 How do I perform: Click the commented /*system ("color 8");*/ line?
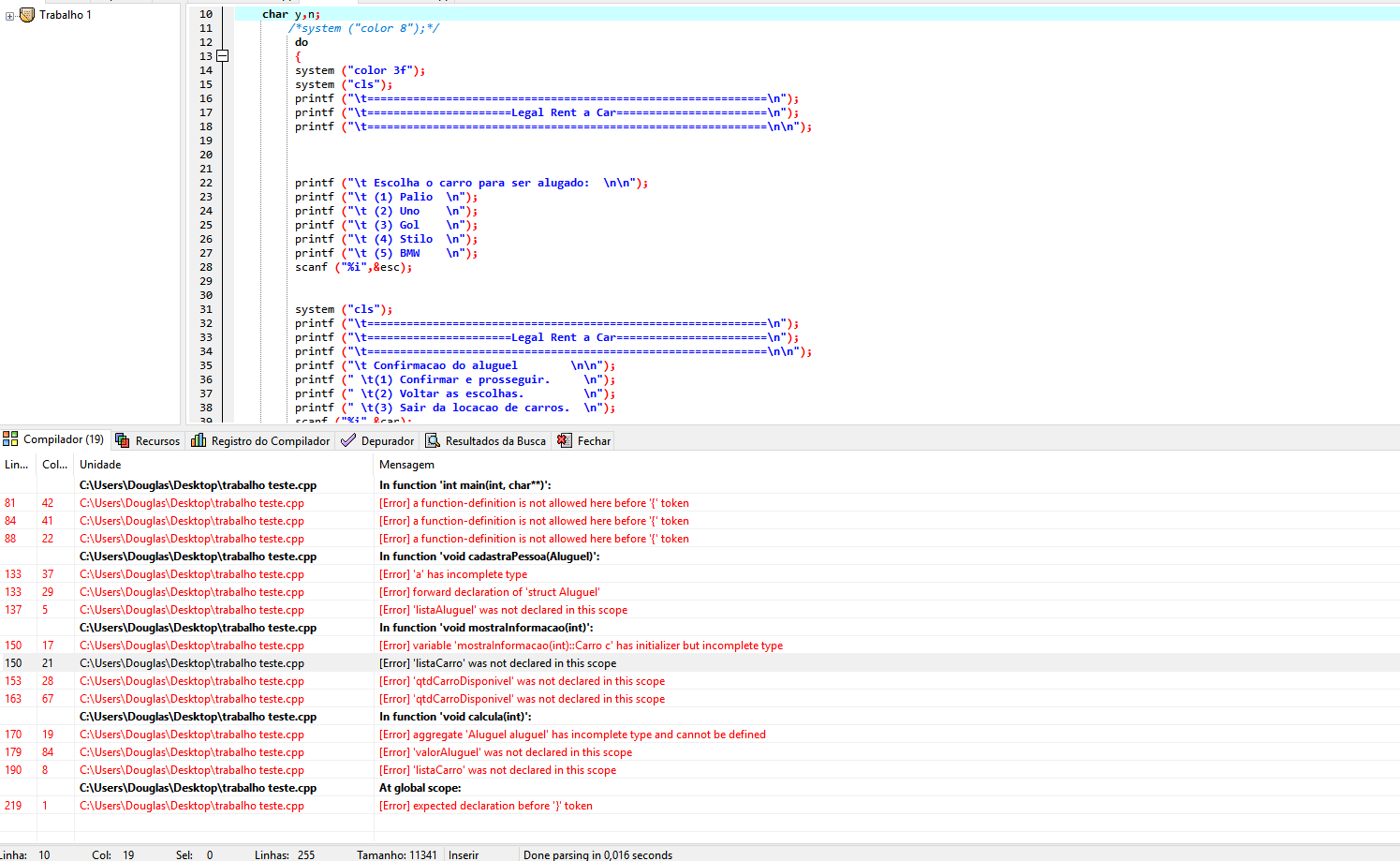pyautogui.click(x=363, y=28)
